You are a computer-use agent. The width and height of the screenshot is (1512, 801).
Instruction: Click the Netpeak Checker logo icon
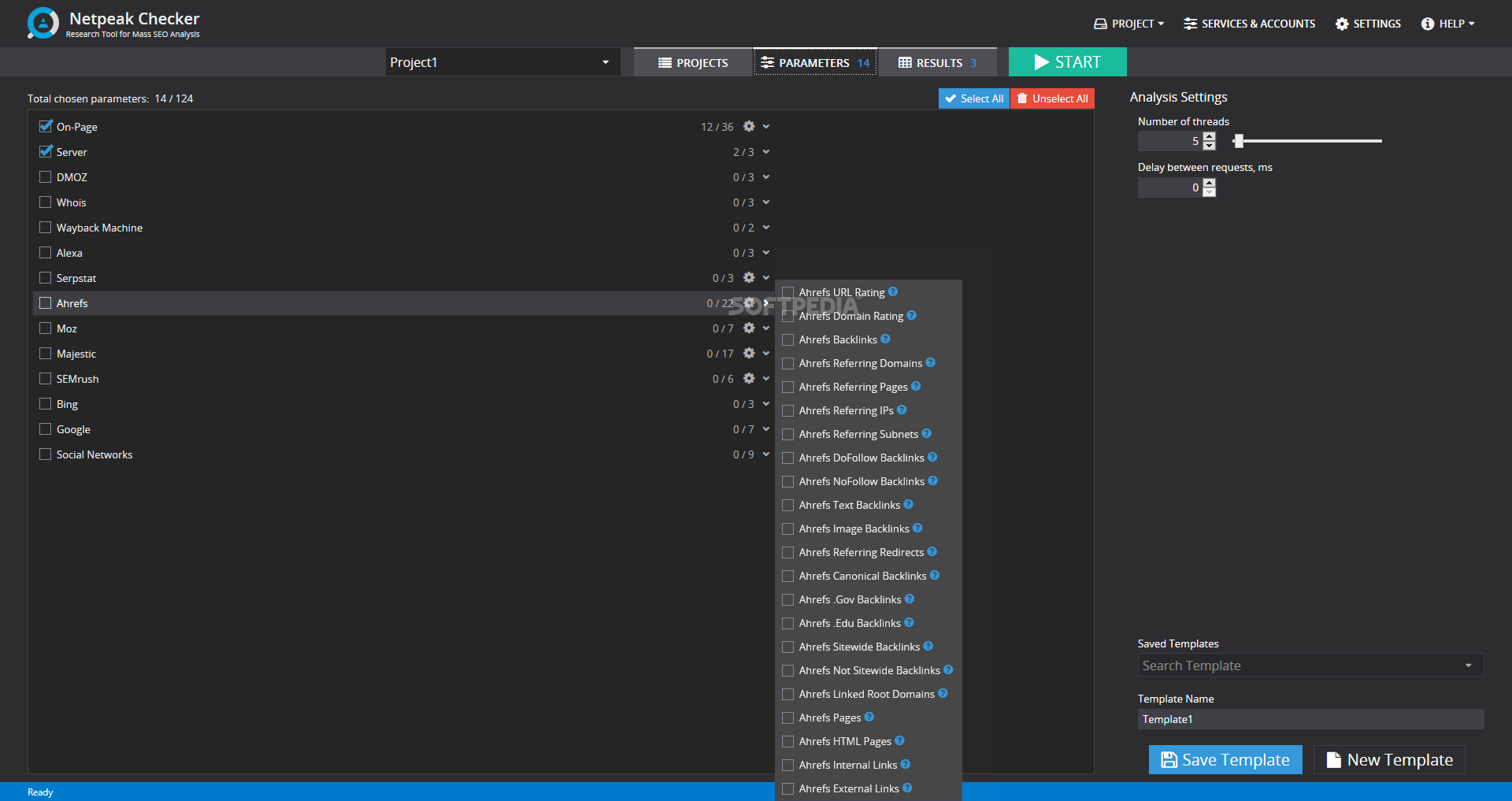(43, 24)
